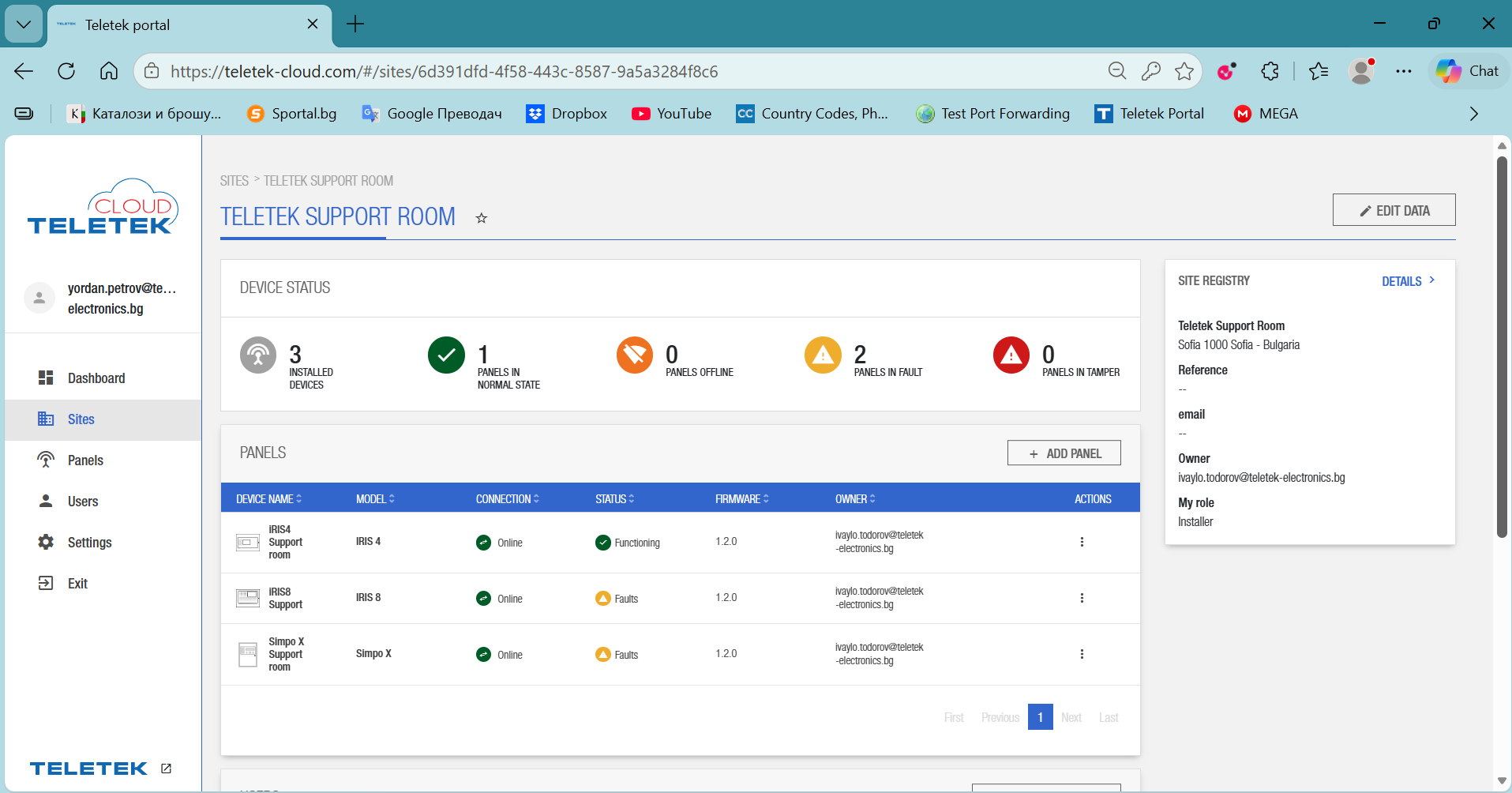Add page to browser favorites star
Screen dimensions: 1512x793
[1184, 71]
